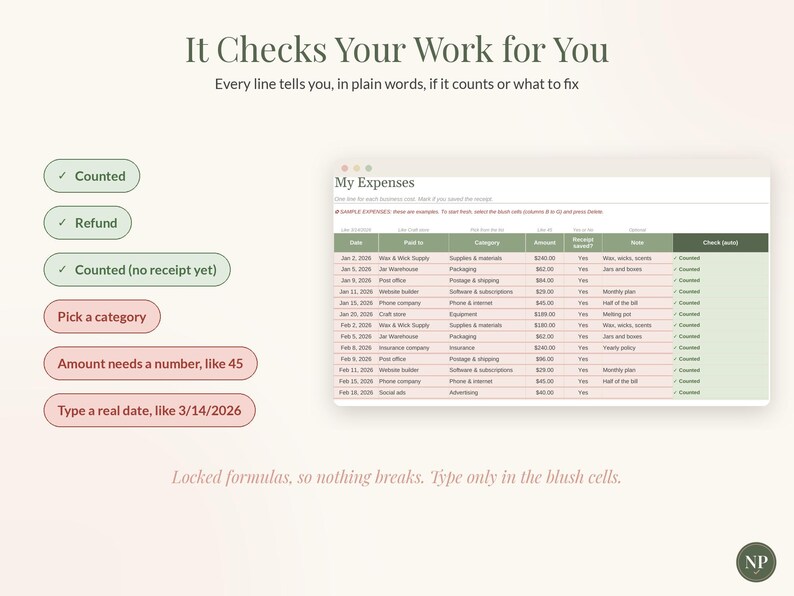Image resolution: width=794 pixels, height=596 pixels.
Task: Click 'Yes' receipt cell in Insurance company row
Action: pyautogui.click(x=583, y=348)
